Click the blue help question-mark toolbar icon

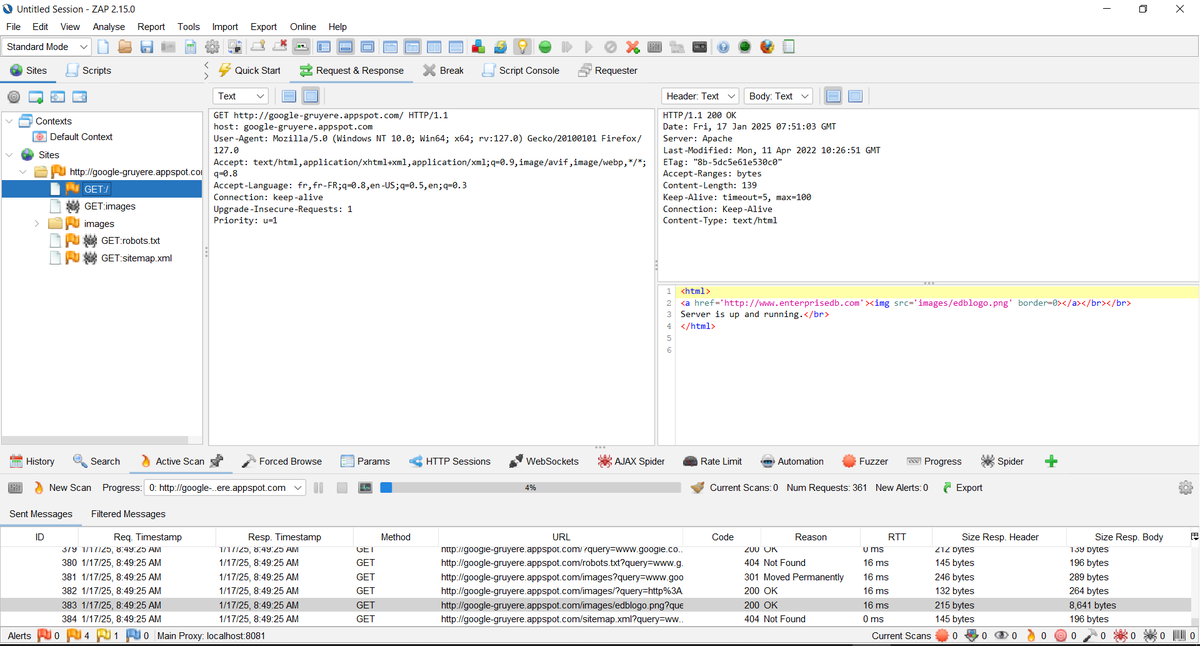722,47
